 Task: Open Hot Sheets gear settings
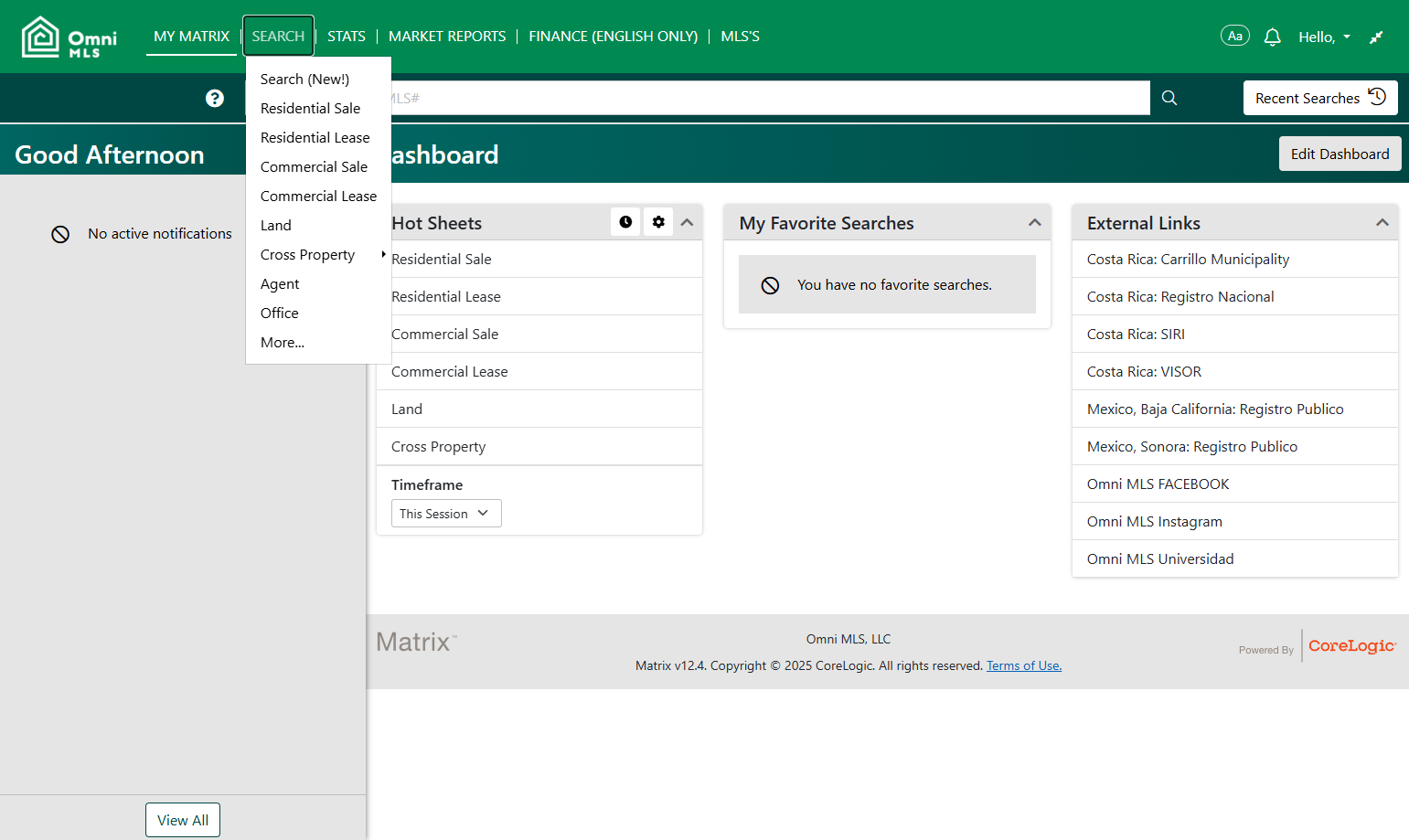pos(658,222)
